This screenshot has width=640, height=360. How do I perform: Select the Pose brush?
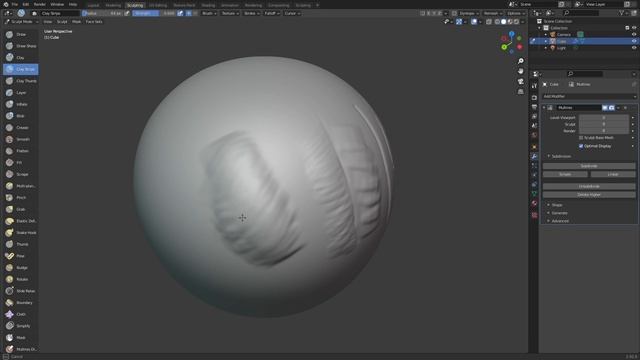(x=20, y=256)
